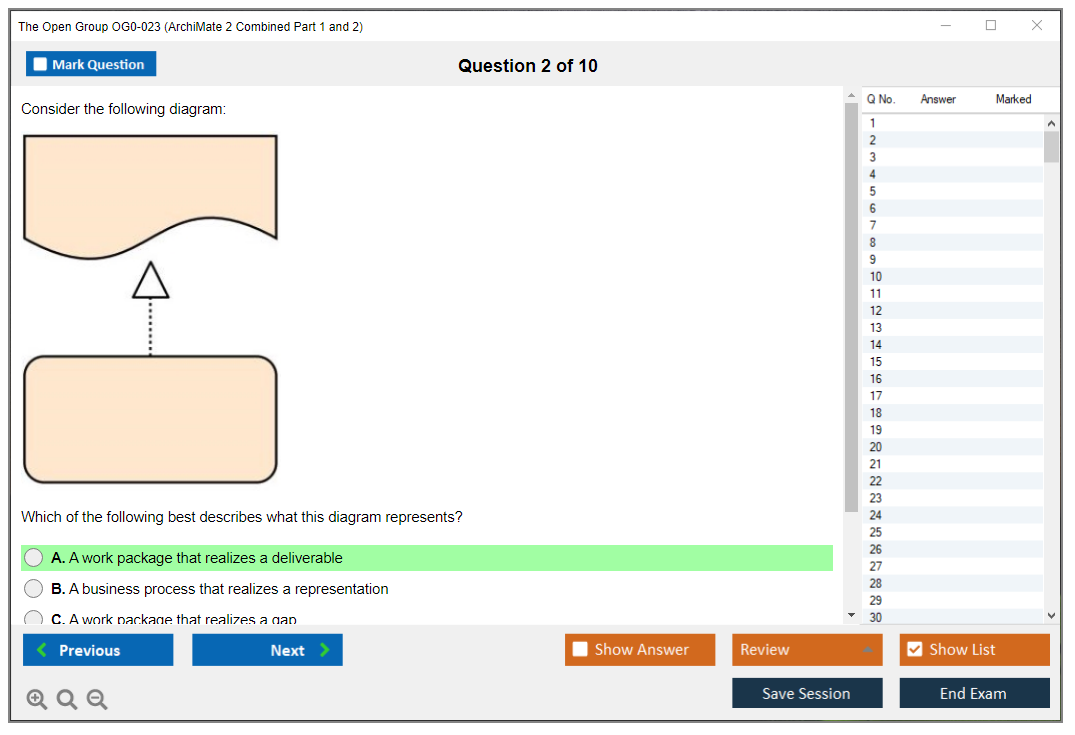1075x735 pixels.
Task: Click the realization arrow in the diagram
Action: tap(150, 310)
